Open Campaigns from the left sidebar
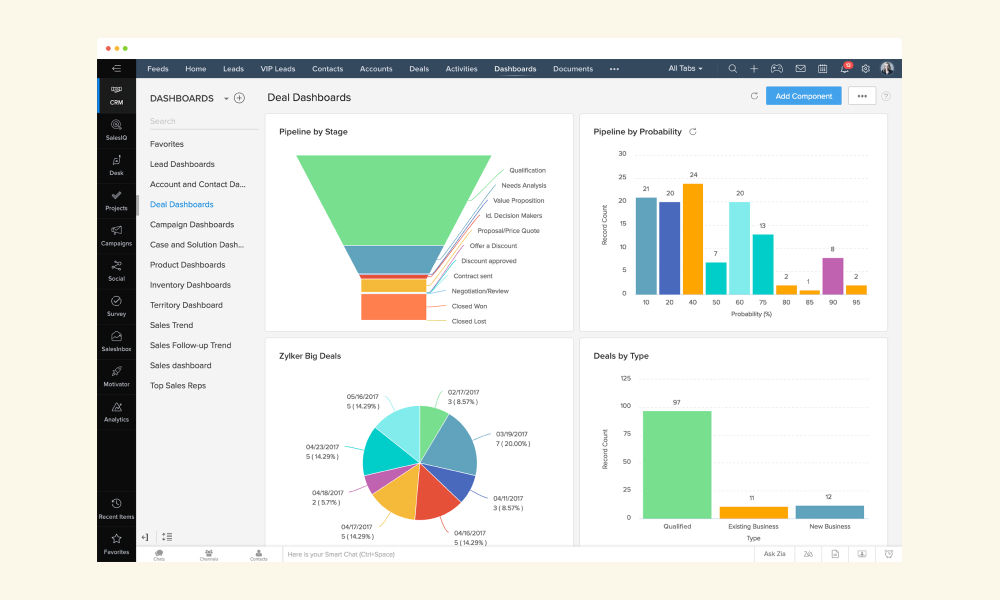The width and height of the screenshot is (1000, 600). 116,235
